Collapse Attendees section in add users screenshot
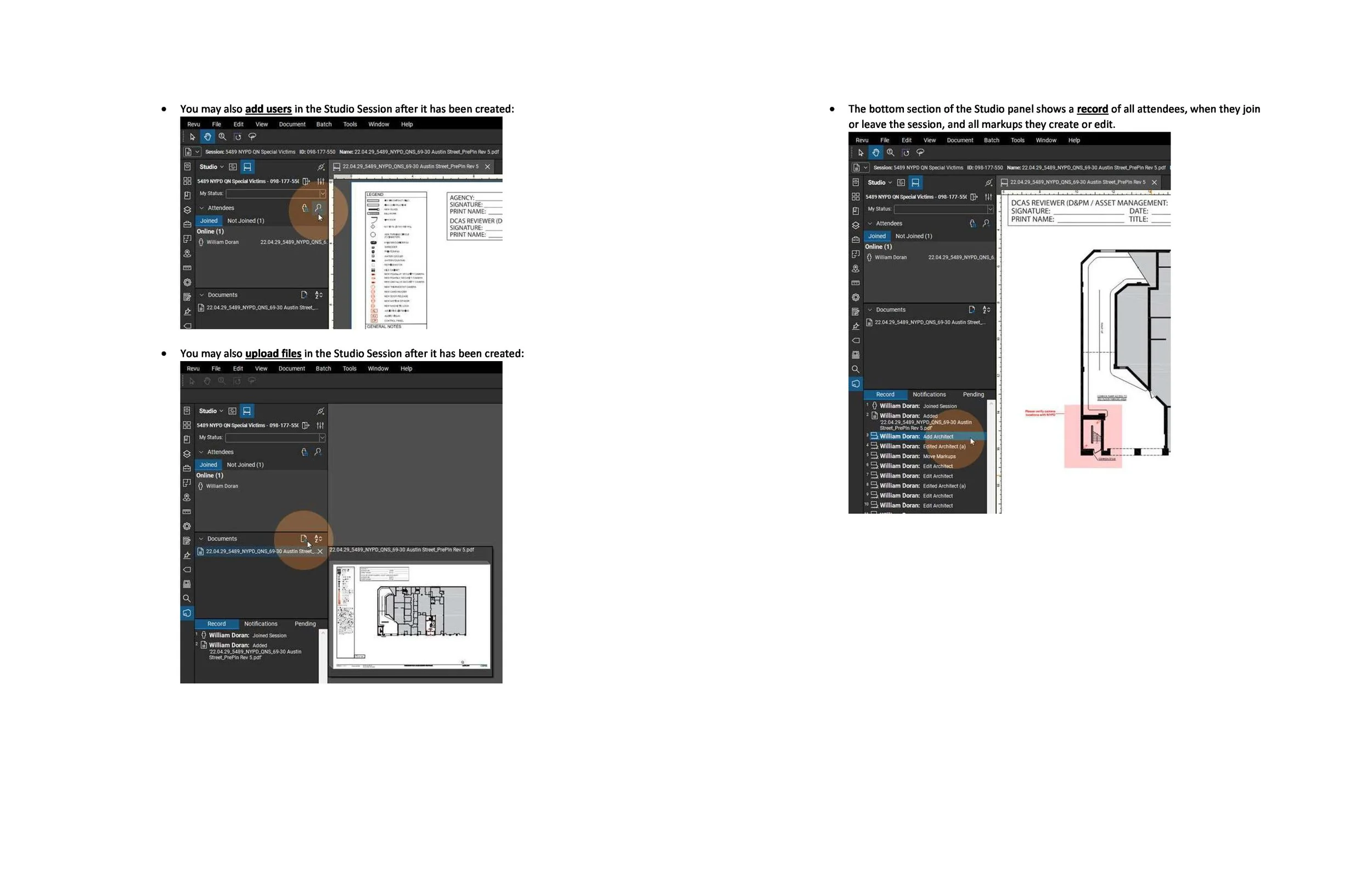This screenshot has height=888, width=1372. (x=202, y=208)
